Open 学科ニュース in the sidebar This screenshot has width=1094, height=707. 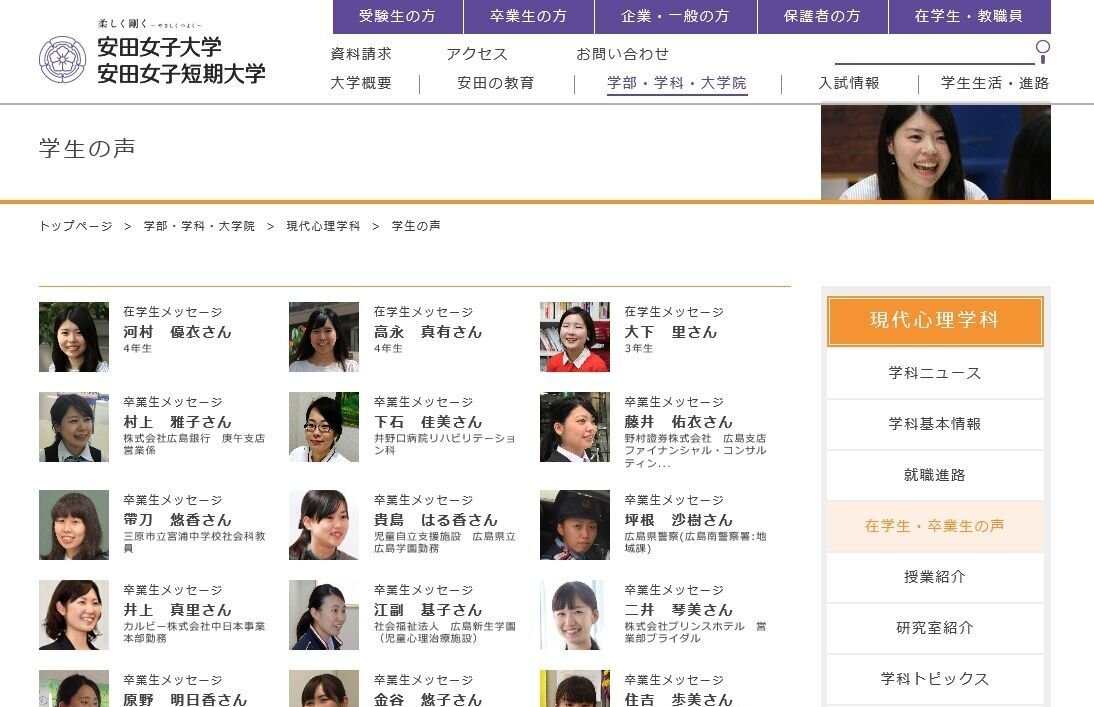coord(935,373)
